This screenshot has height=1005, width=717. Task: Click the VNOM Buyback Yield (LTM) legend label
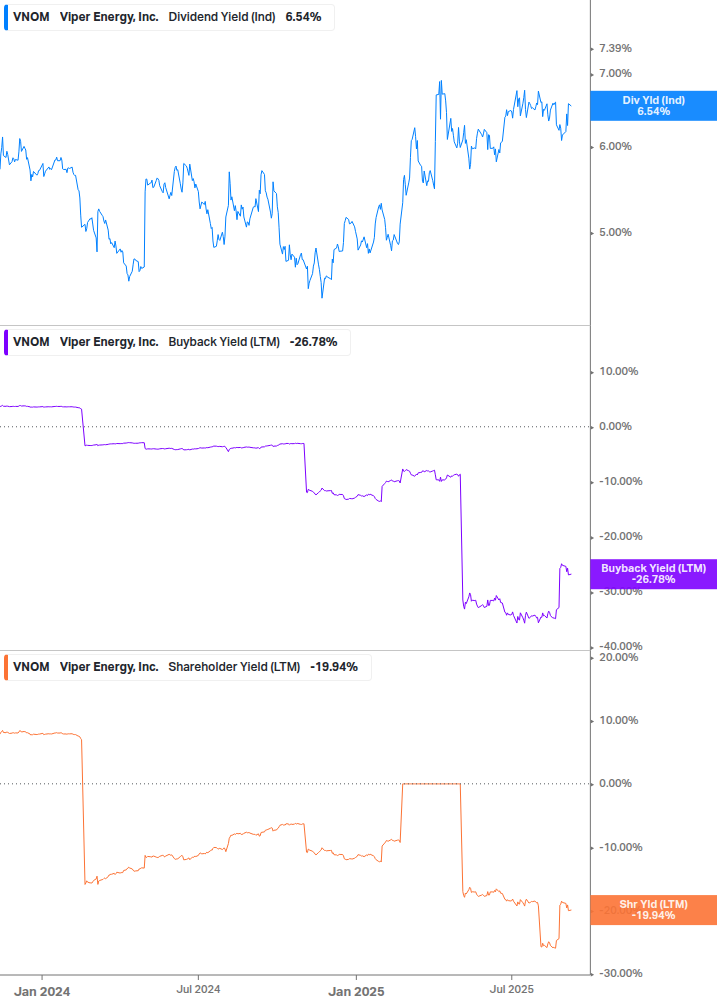pos(177,342)
